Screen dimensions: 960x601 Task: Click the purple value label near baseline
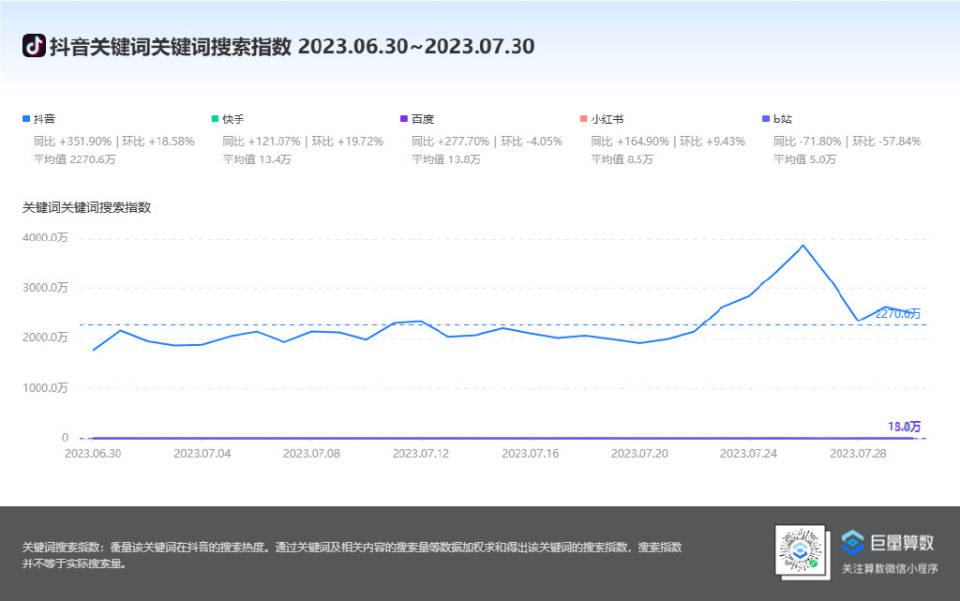click(x=904, y=427)
